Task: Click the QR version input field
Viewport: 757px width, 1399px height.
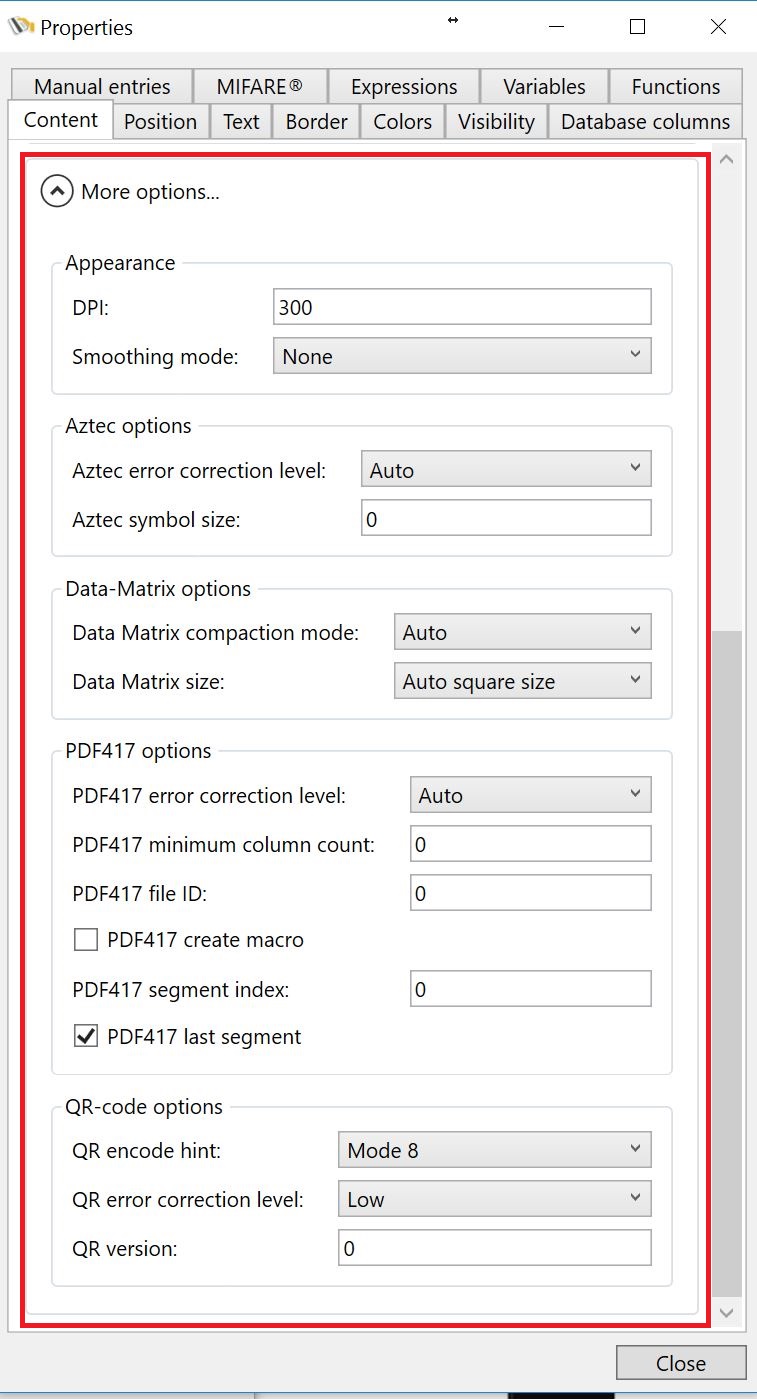Action: coord(495,1248)
